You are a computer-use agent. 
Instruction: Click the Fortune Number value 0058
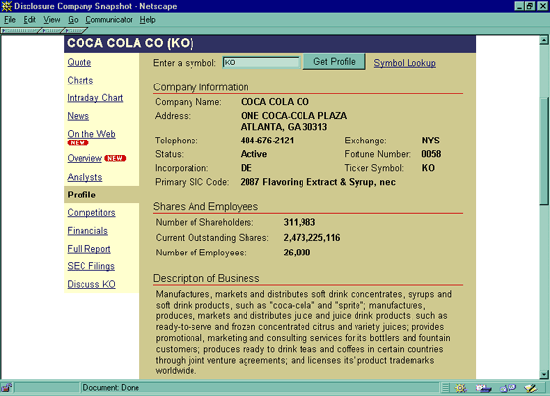431,154
